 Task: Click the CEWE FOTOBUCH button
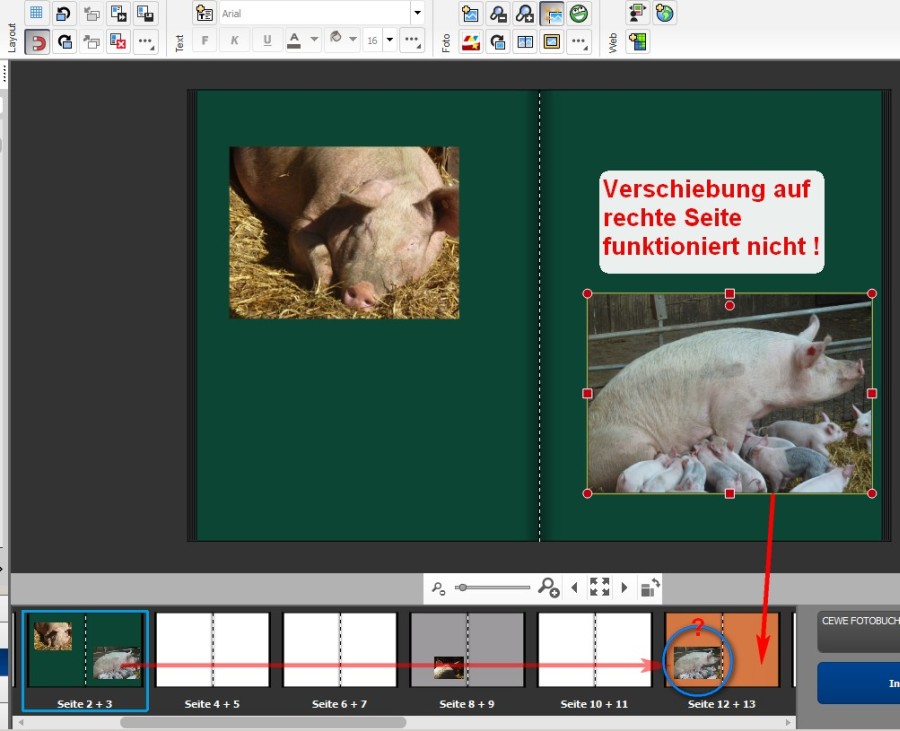[x=858, y=632]
